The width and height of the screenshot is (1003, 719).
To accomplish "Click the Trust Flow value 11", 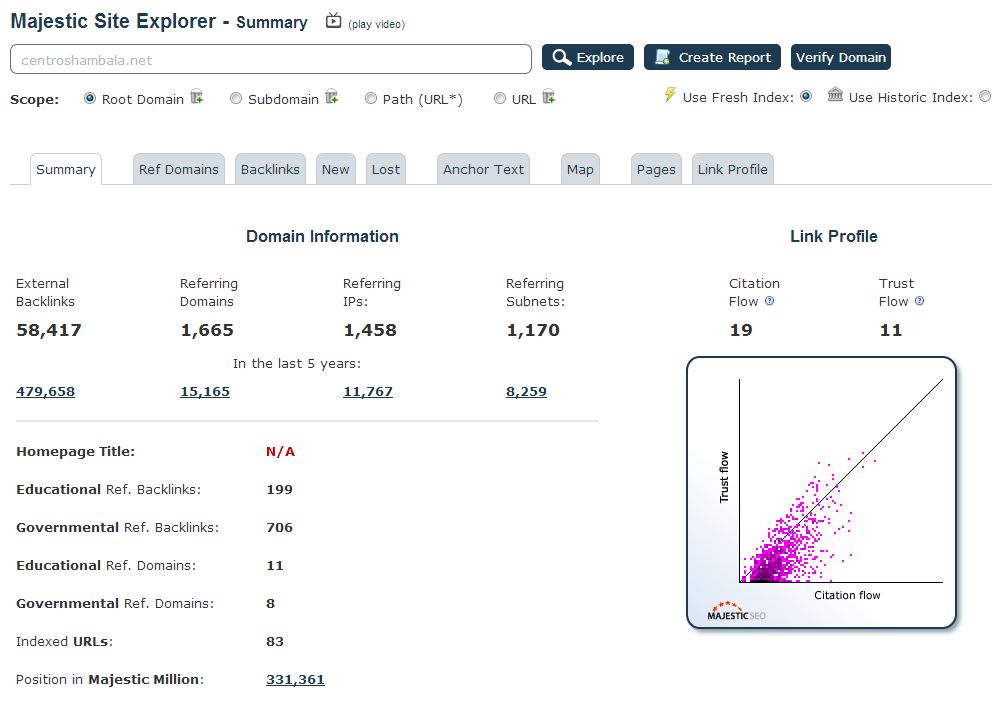I will coord(890,330).
